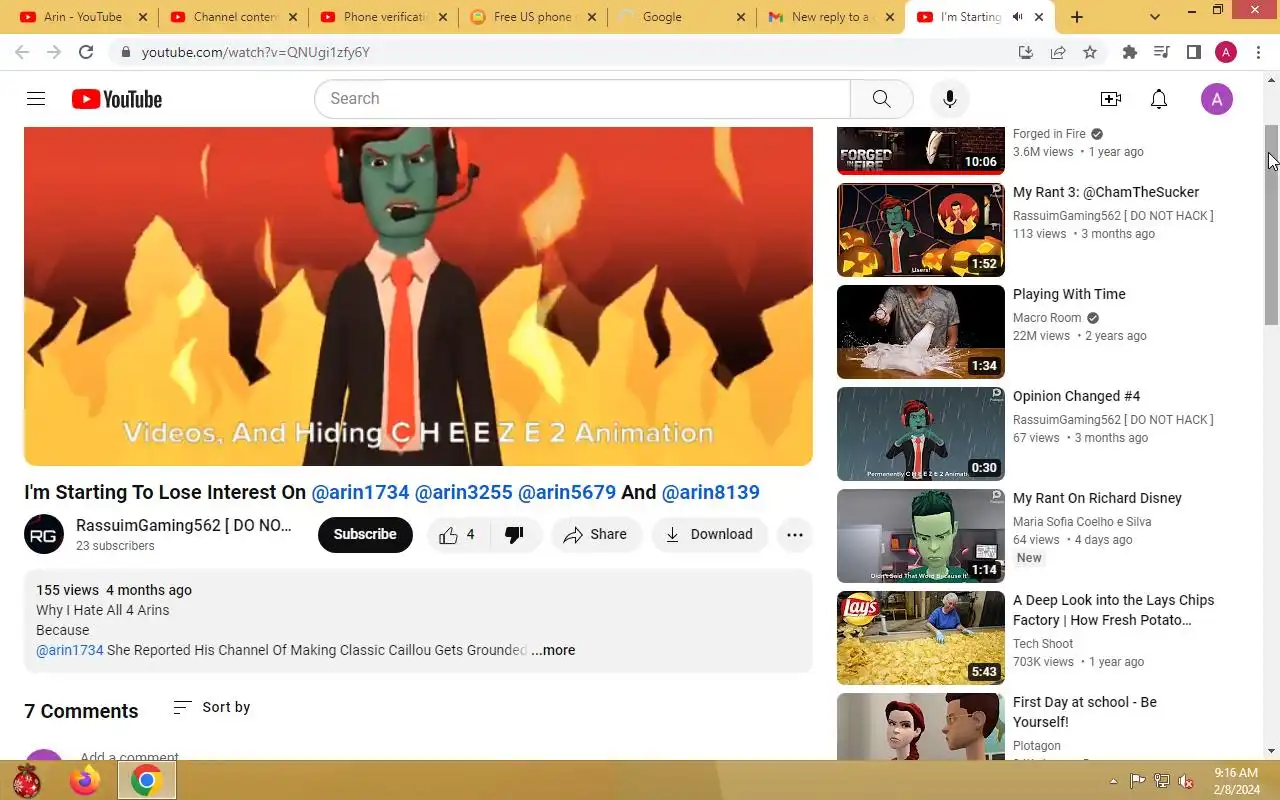Open the more actions ellipsis button

point(795,534)
